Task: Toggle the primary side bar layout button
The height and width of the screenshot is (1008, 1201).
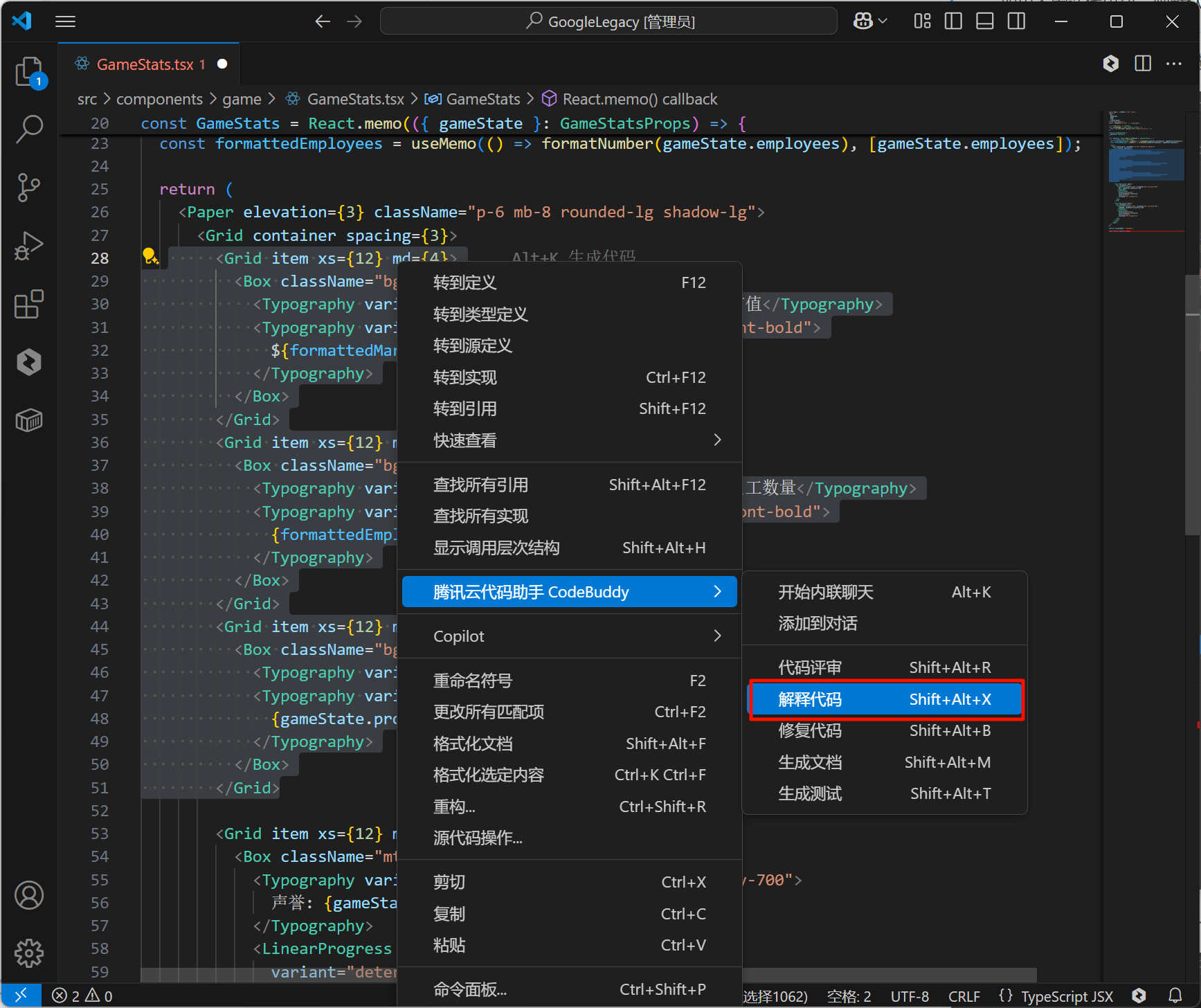Action: (953, 21)
